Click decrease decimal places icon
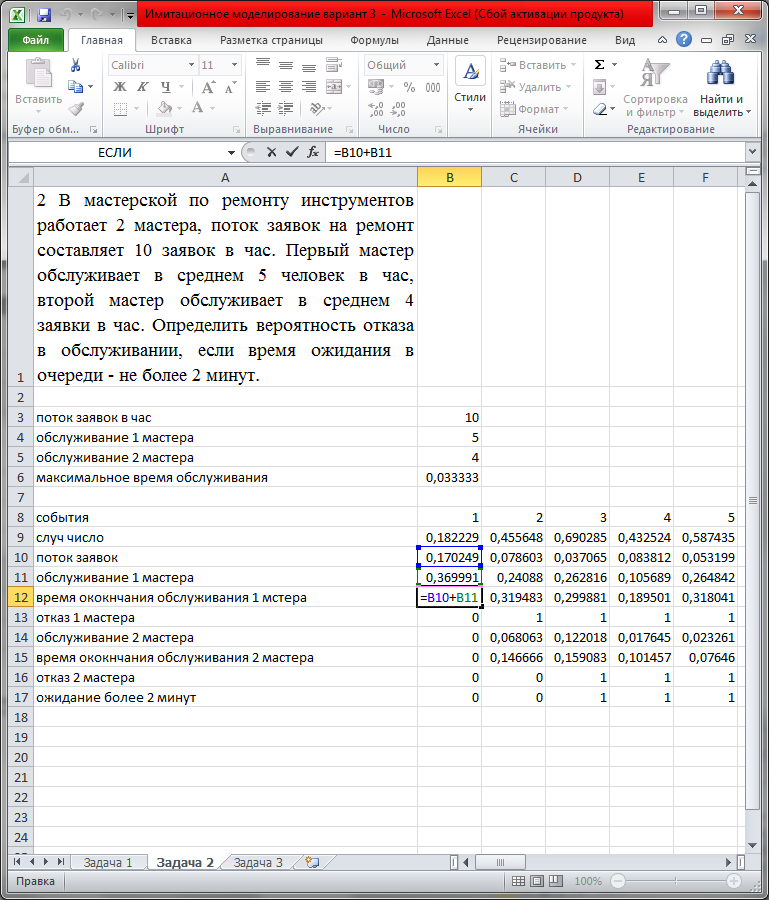 [x=398, y=108]
